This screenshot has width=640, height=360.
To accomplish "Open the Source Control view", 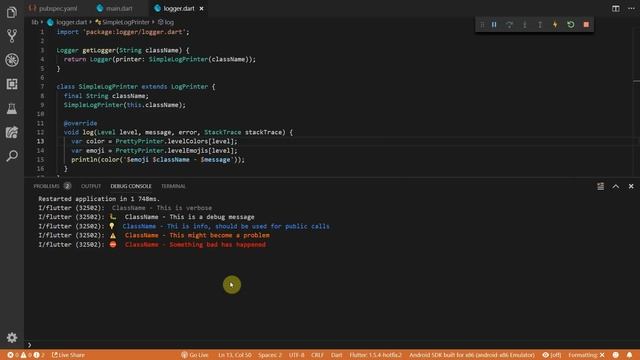I will pyautogui.click(x=12, y=36).
